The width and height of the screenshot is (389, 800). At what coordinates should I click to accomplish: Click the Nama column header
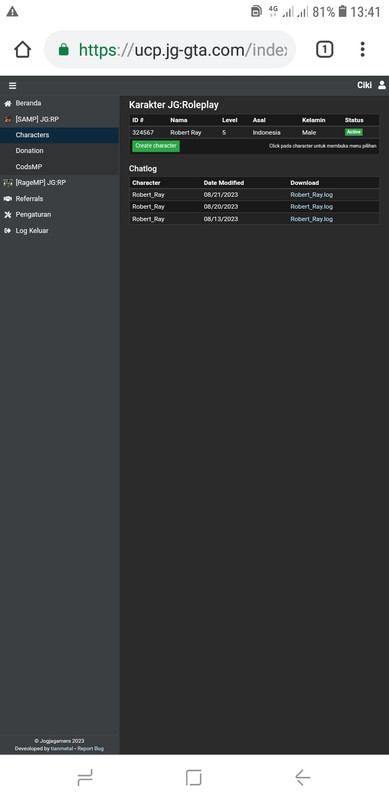click(179, 120)
